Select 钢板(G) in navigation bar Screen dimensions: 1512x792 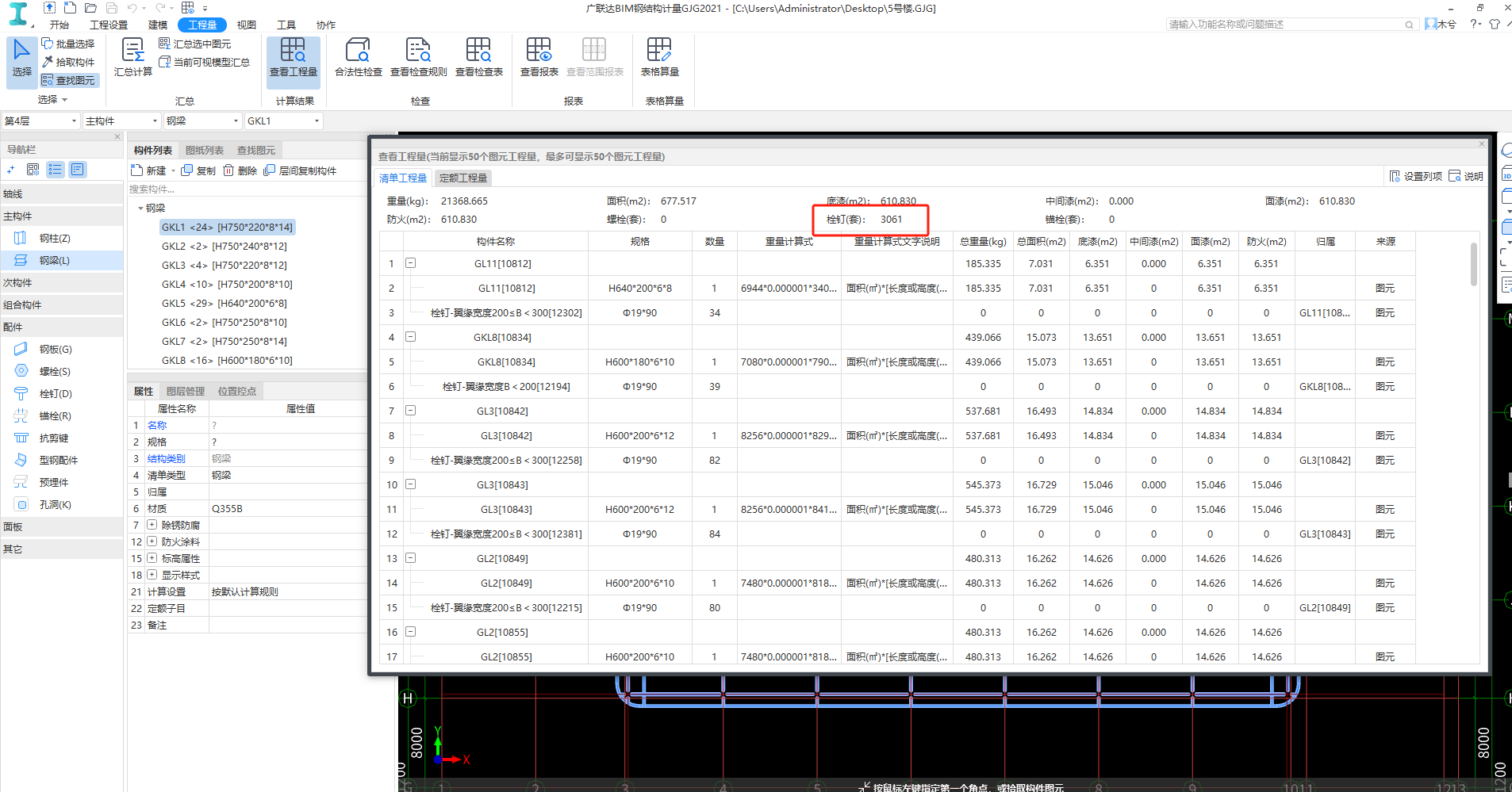click(x=55, y=349)
